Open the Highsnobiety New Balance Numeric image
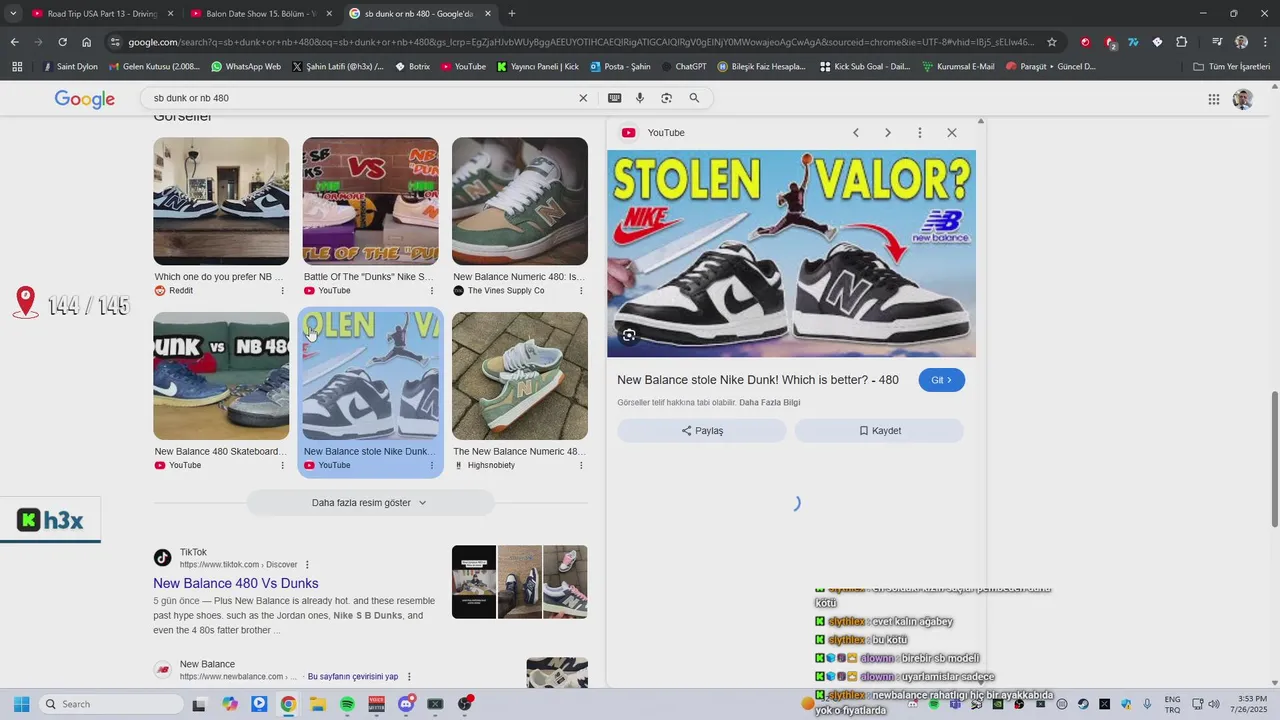 [x=520, y=376]
